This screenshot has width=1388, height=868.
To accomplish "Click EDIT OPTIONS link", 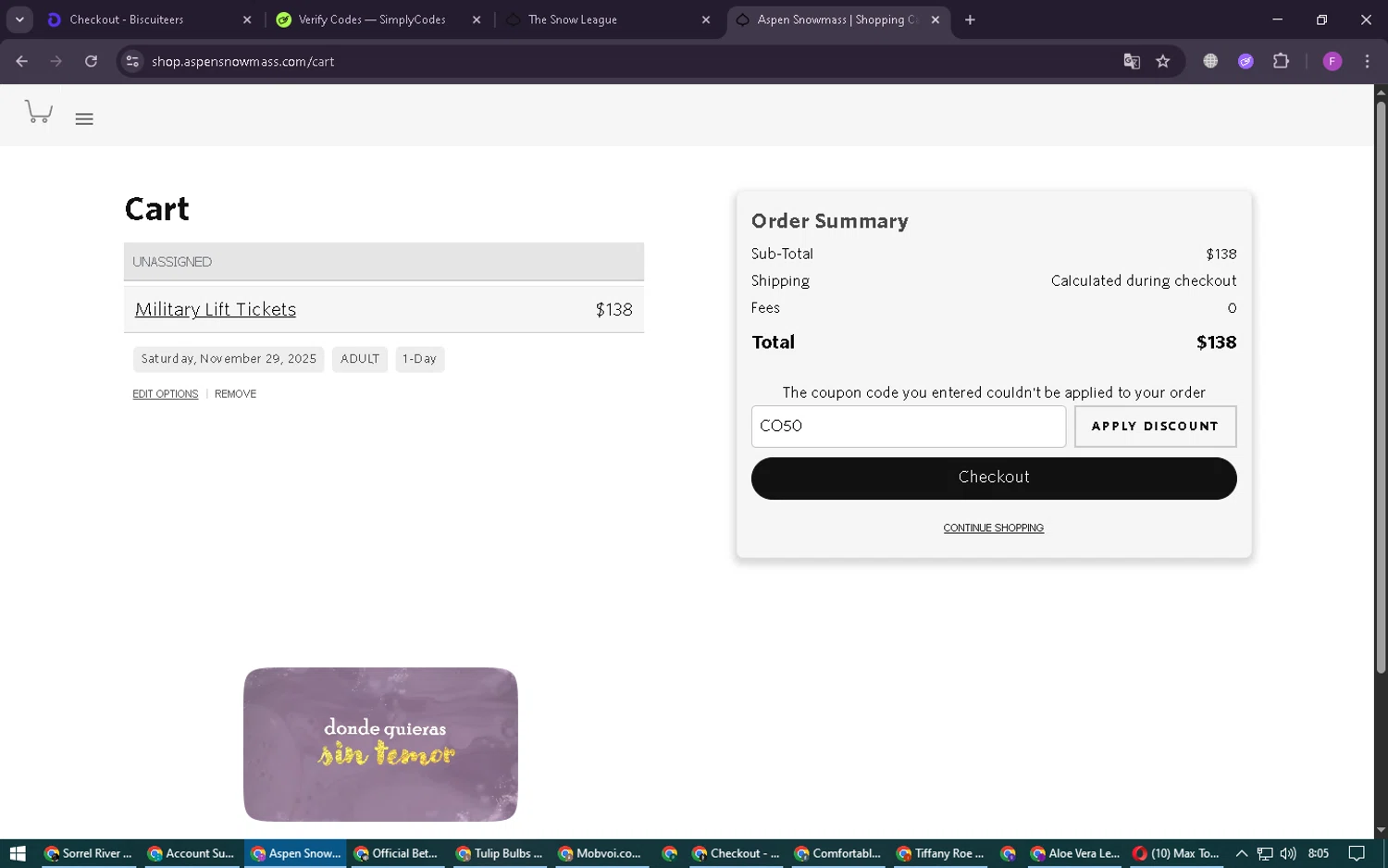I will [165, 394].
